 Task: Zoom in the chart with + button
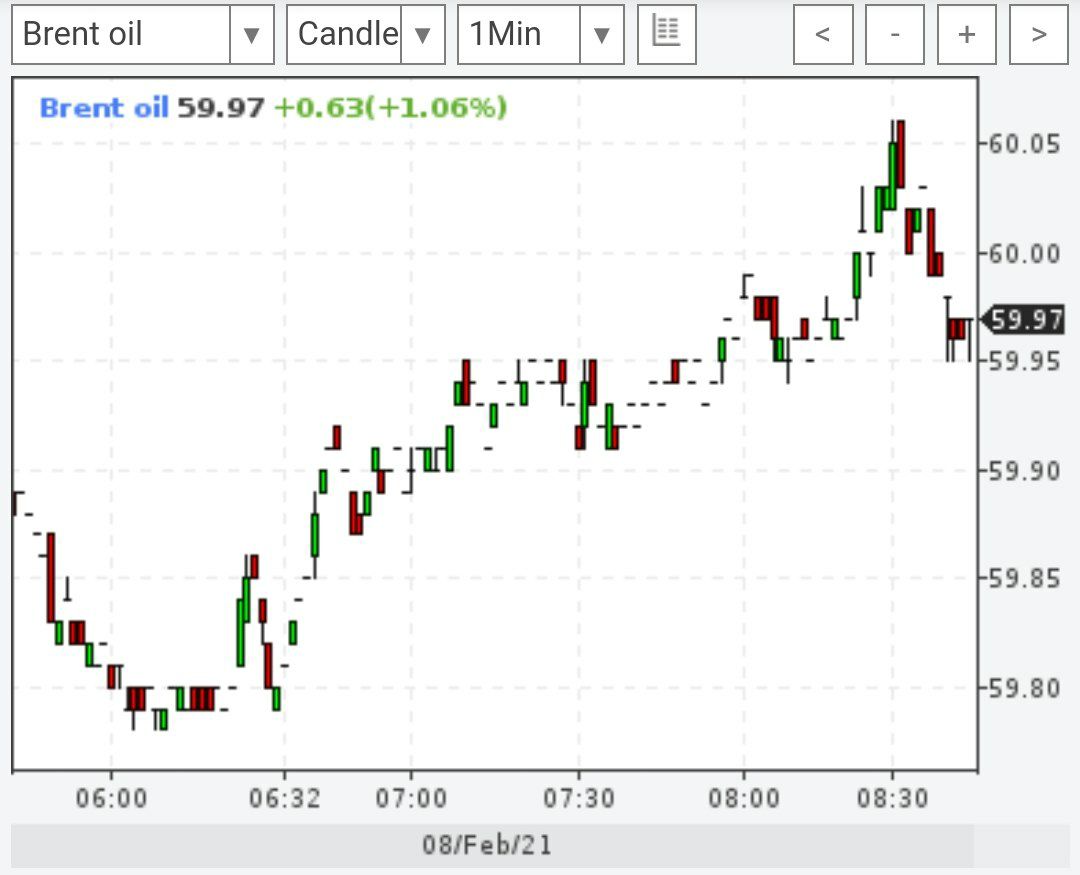[x=967, y=34]
